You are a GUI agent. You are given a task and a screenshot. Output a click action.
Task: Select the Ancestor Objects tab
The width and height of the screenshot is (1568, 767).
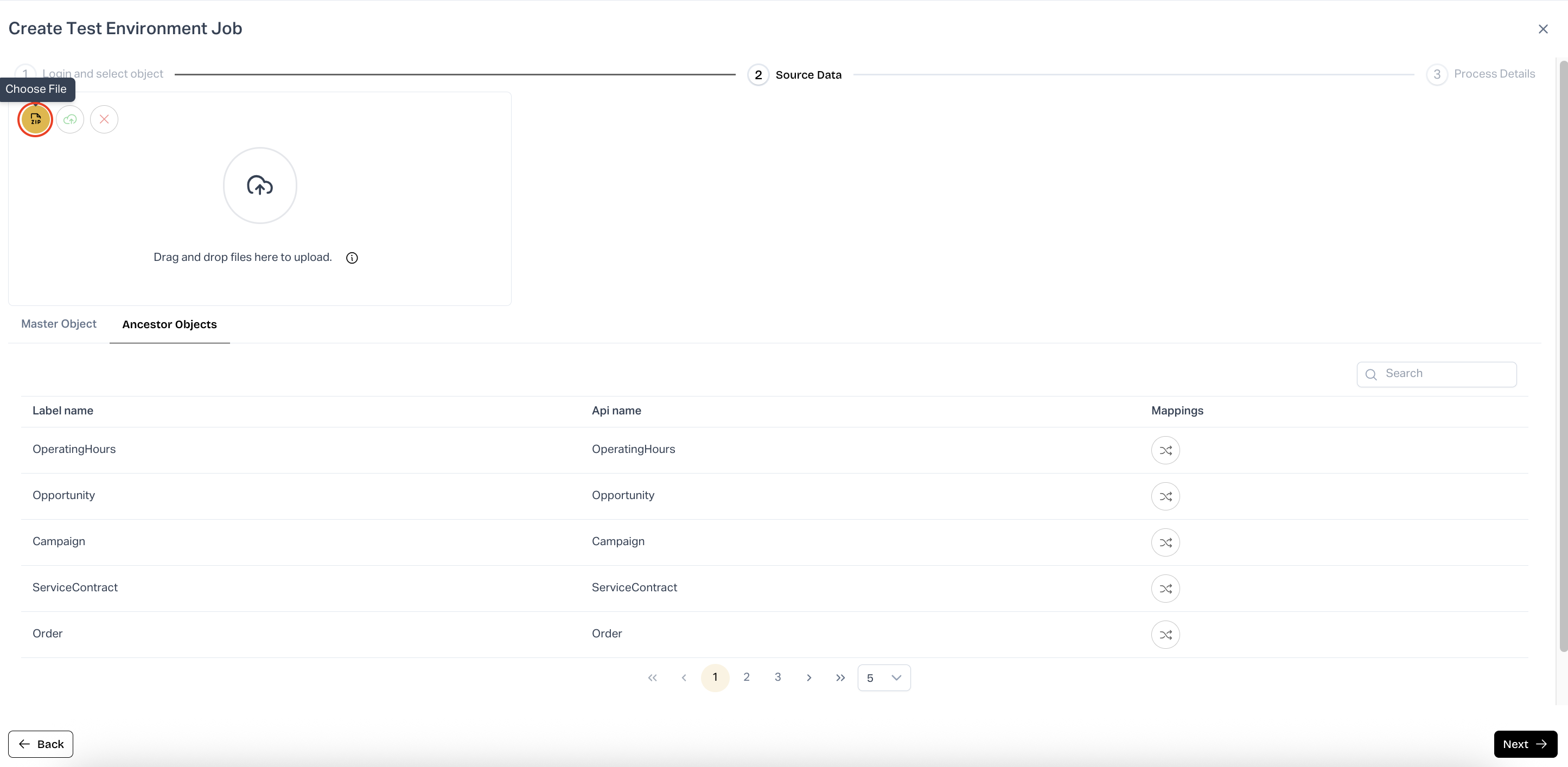tap(169, 324)
